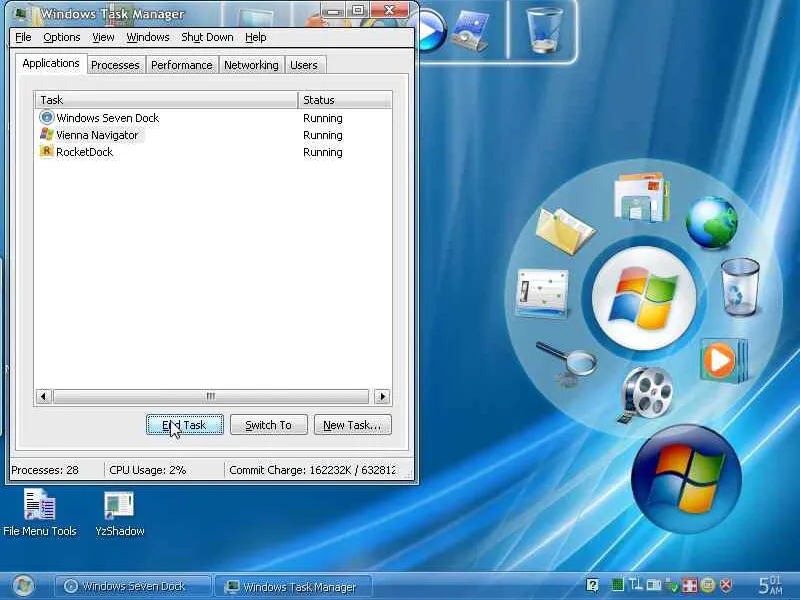
Task: Open the control panel icon in circular dock
Action: 542,292
